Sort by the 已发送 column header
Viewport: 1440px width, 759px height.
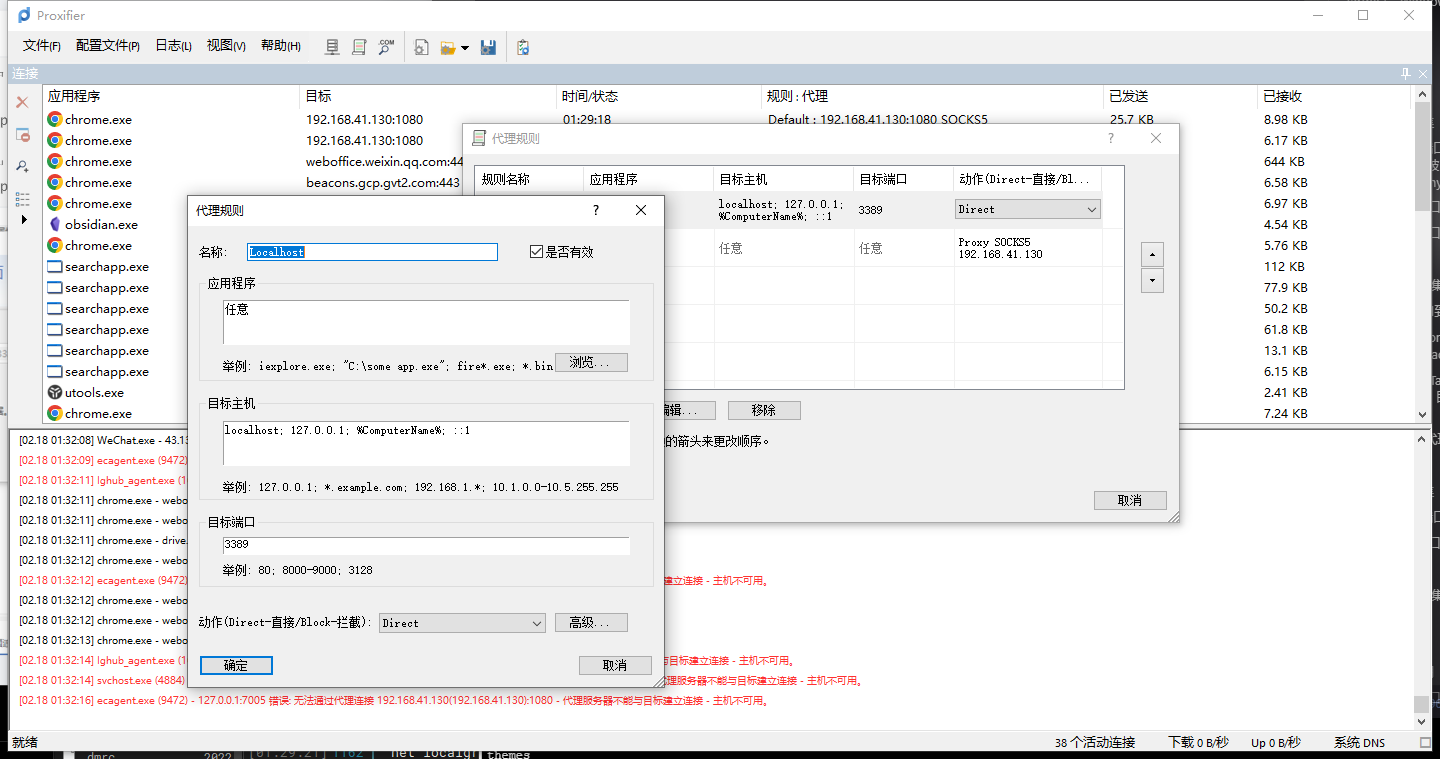click(x=1180, y=96)
